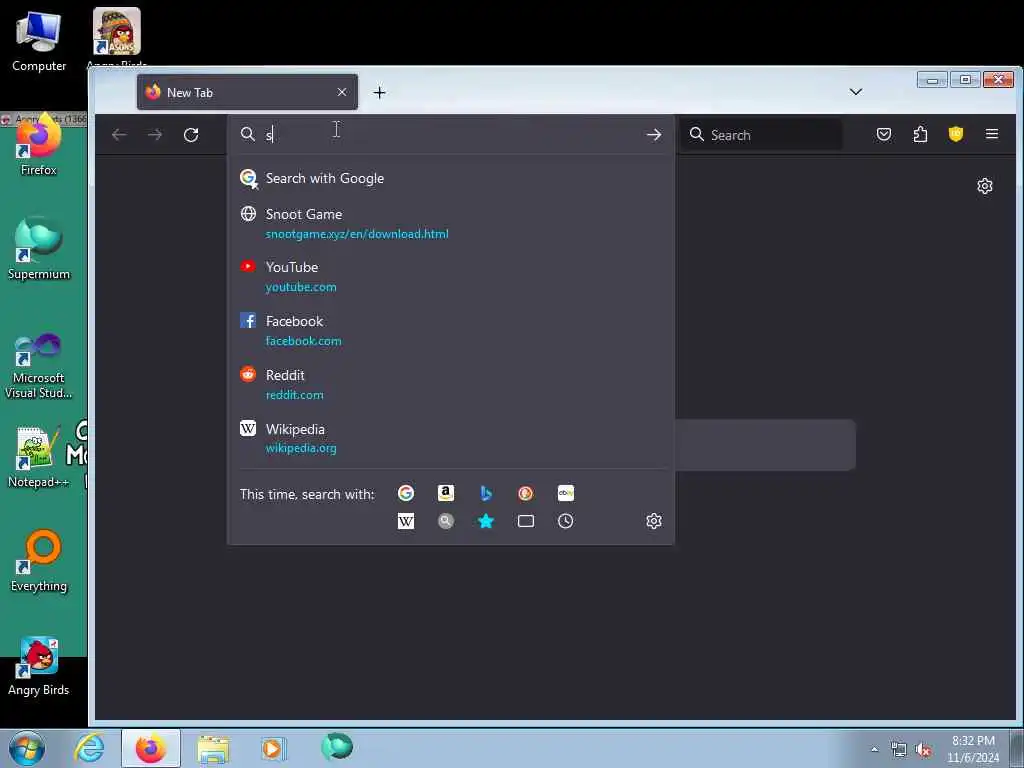Show hidden tray icons arrow
The height and width of the screenshot is (768, 1024).
point(874,749)
